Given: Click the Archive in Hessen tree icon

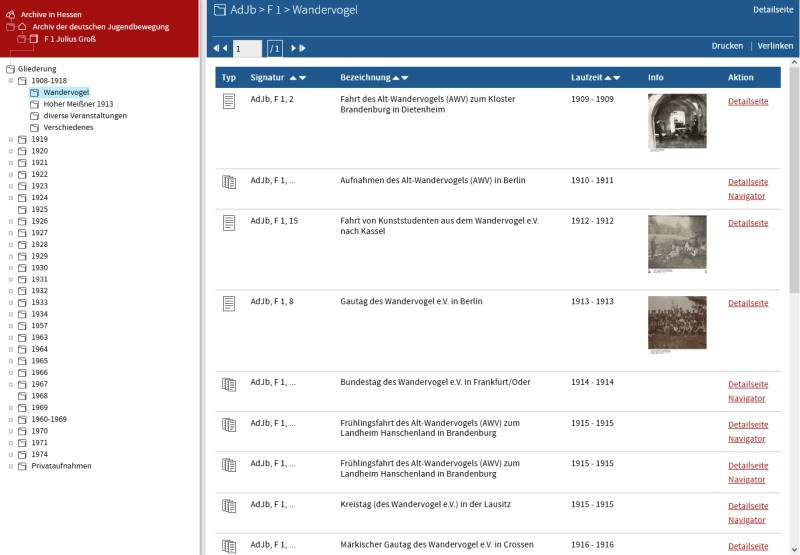Looking at the screenshot, I should [10, 16].
